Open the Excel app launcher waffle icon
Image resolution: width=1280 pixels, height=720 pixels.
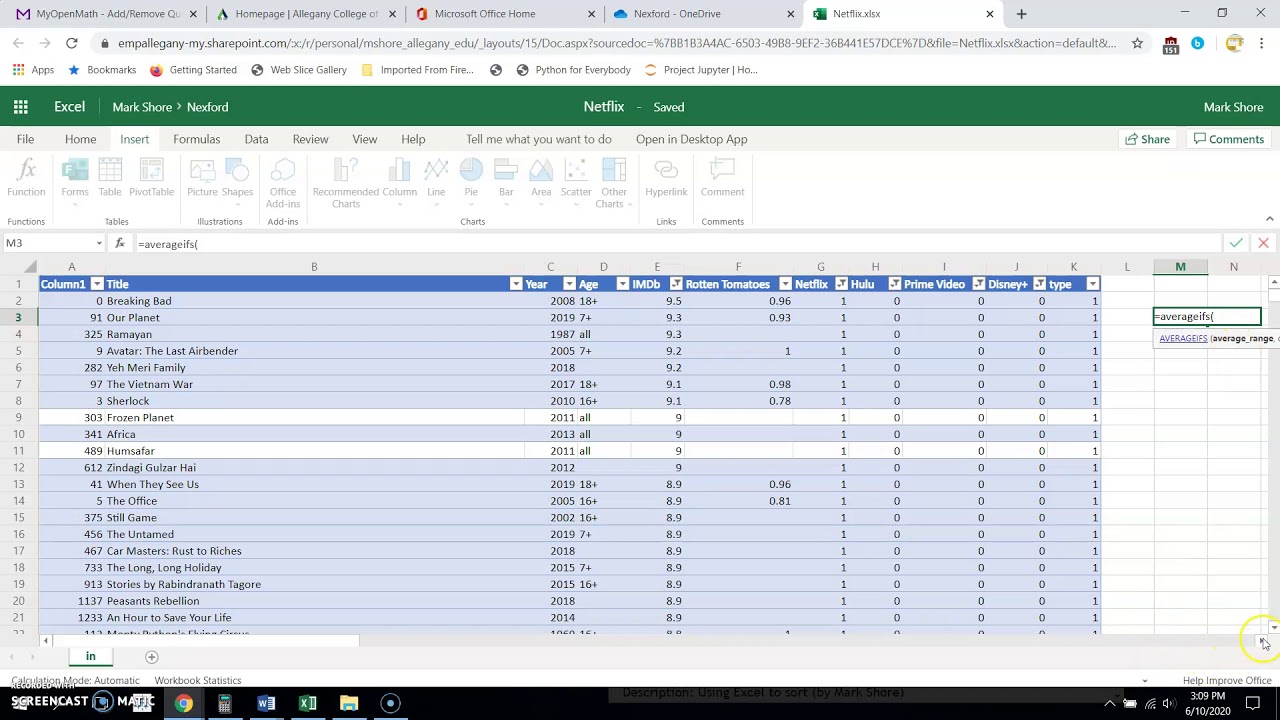(x=20, y=107)
